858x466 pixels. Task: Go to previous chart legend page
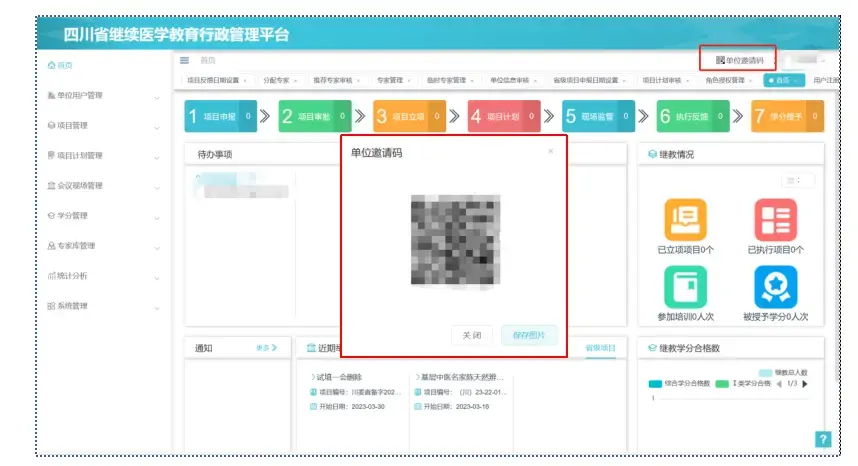(x=779, y=384)
